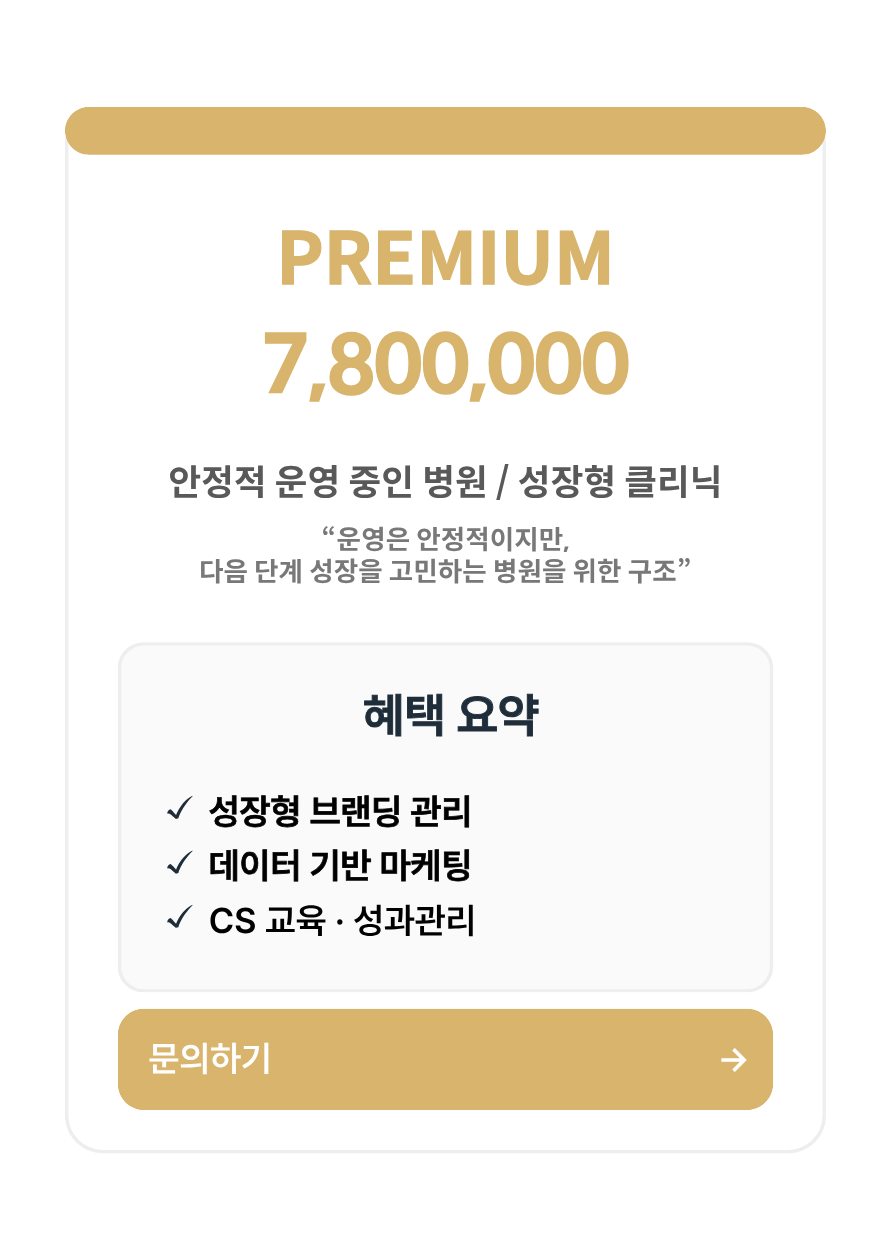This screenshot has width=891, height=1260.
Task: Click the 혜택 요약 heading
Action: click(x=450, y=715)
